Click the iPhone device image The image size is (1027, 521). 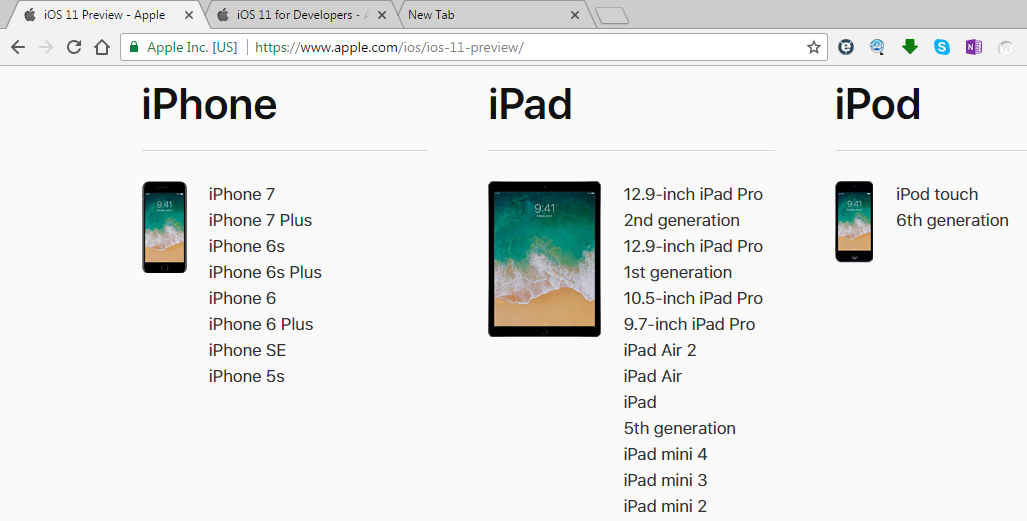[x=164, y=227]
